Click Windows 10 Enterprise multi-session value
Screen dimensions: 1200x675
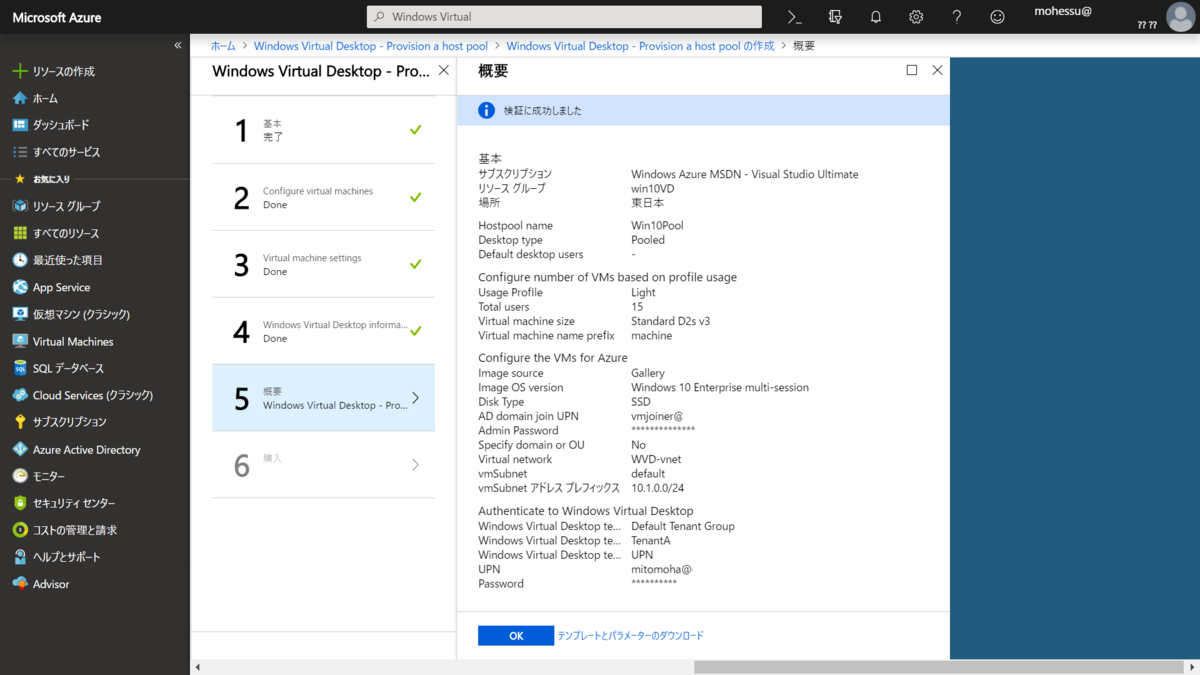pos(720,388)
